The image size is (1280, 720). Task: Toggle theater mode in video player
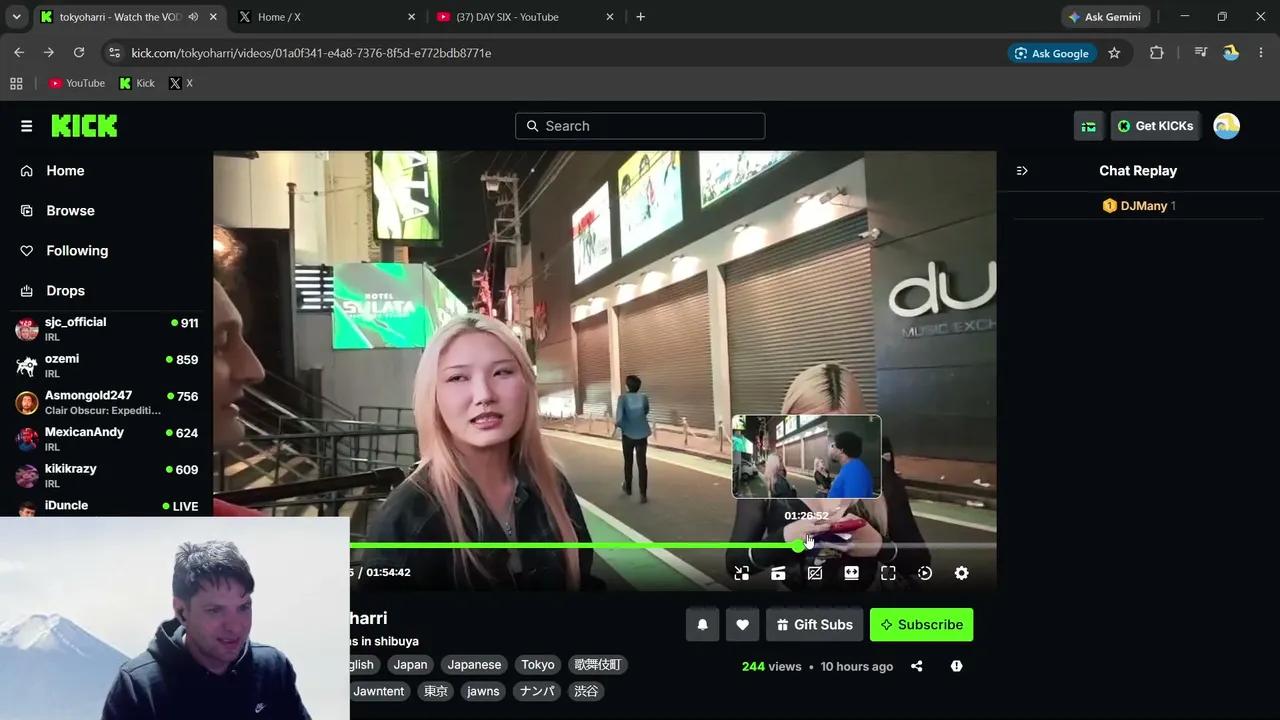coord(851,573)
